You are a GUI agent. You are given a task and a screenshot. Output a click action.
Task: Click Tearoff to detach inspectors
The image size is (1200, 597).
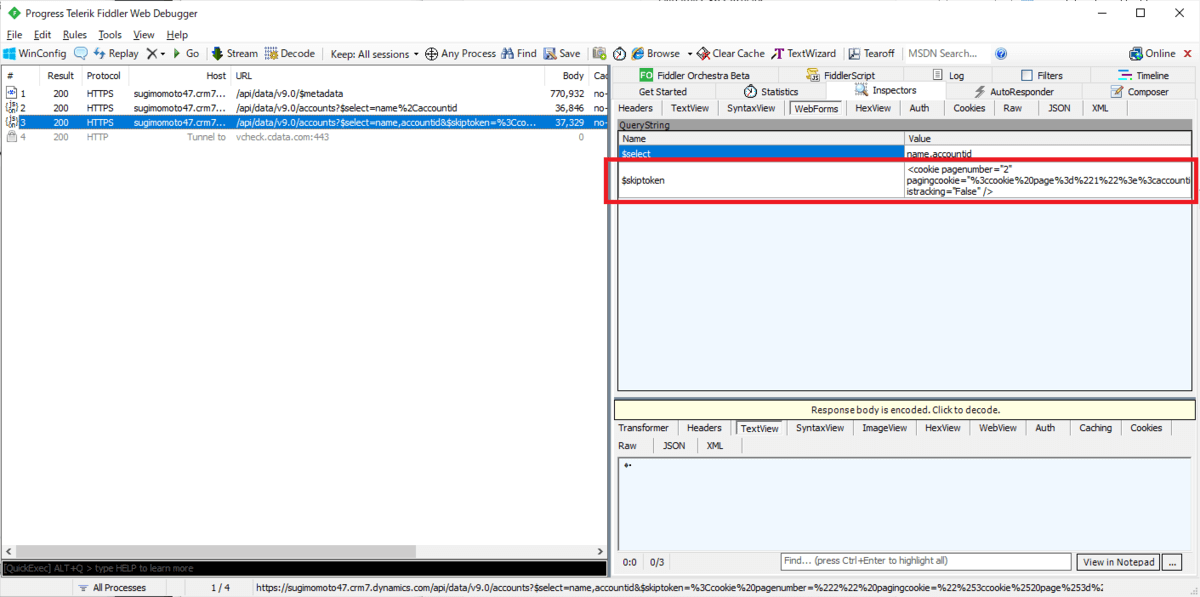[872, 54]
